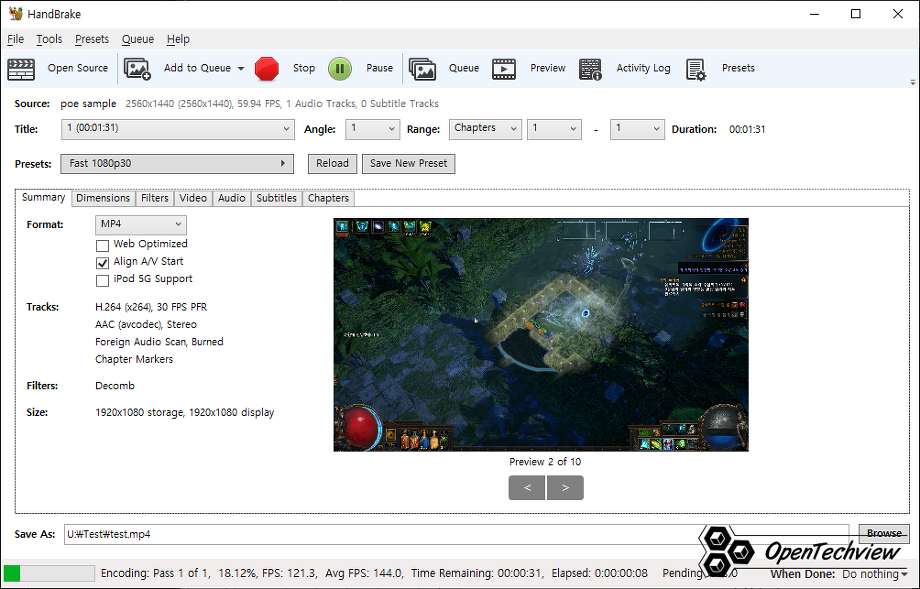Click the 'Preview 2 of 10' text

coord(545,462)
